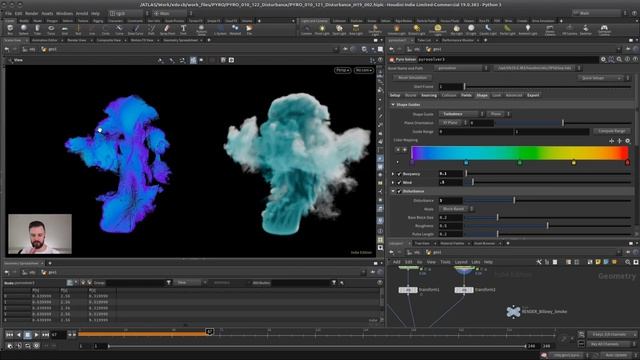Click network editor find magnifier icon
640x360 pixels.
tap(627, 262)
